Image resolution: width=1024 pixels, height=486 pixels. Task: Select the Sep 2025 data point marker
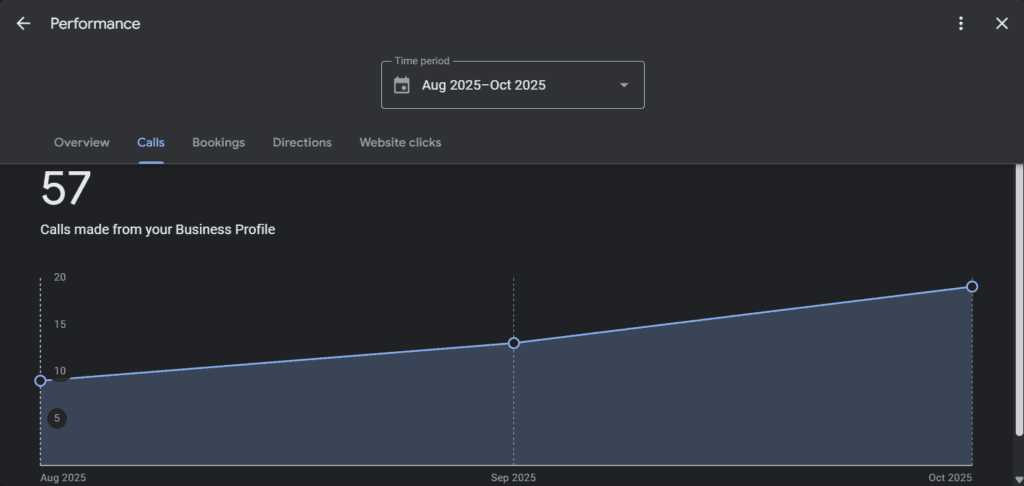pos(514,343)
